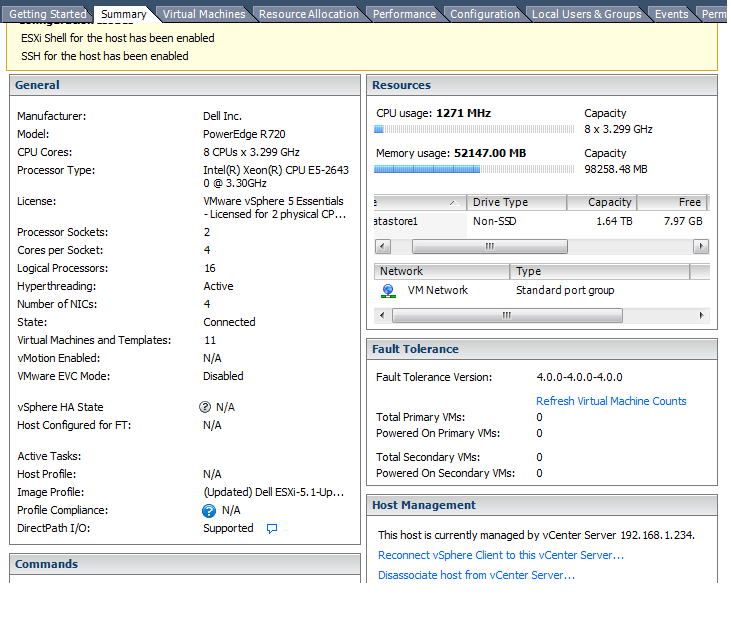Click the '7.97 GB' free space cell

point(683,221)
